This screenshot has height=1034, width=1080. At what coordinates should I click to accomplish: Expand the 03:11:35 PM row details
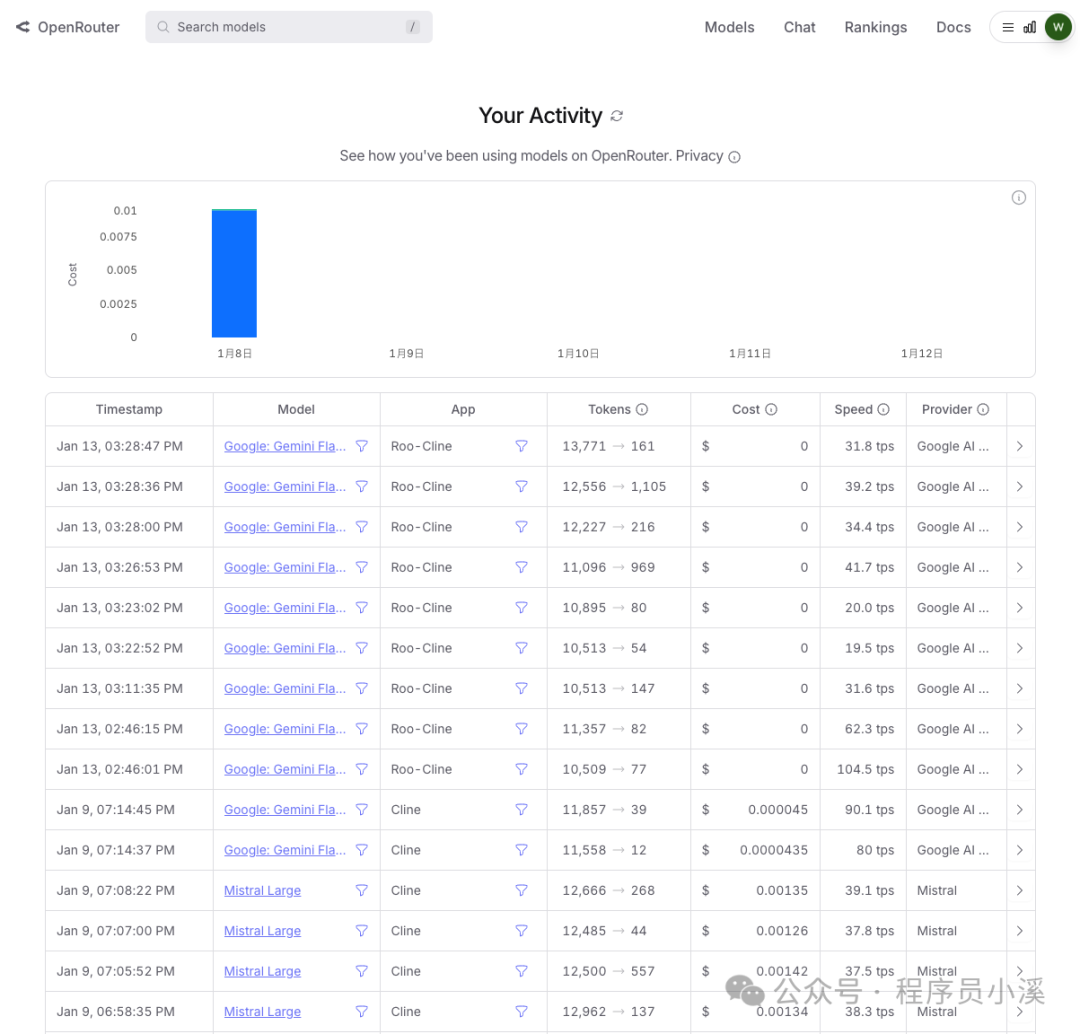pos(1020,689)
